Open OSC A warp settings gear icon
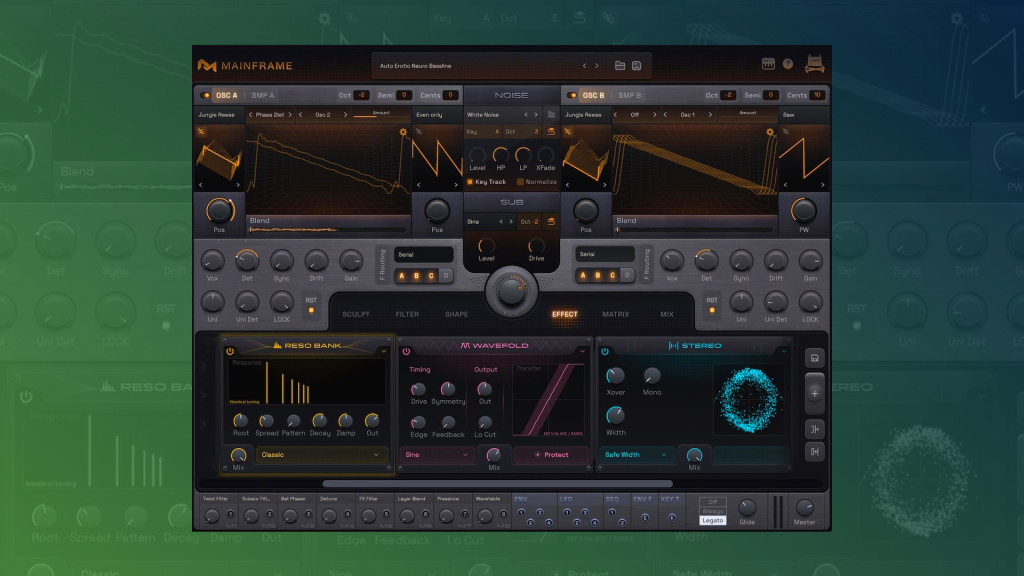Image resolution: width=1024 pixels, height=576 pixels. [x=403, y=133]
